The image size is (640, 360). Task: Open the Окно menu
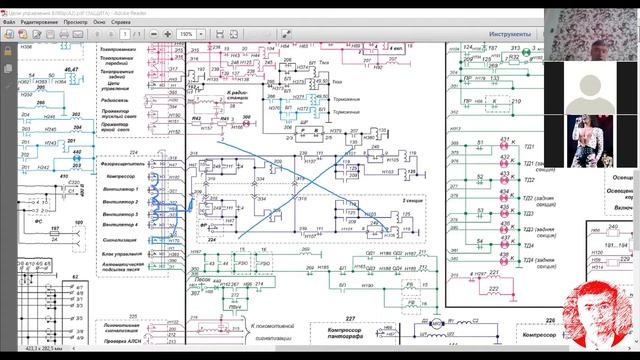click(99, 22)
